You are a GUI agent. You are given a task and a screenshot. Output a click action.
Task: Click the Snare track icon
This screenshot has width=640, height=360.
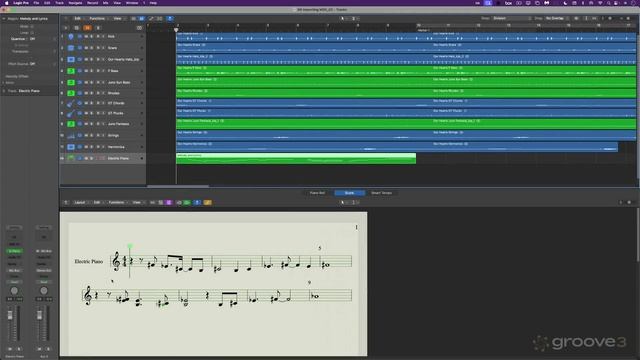[71, 48]
